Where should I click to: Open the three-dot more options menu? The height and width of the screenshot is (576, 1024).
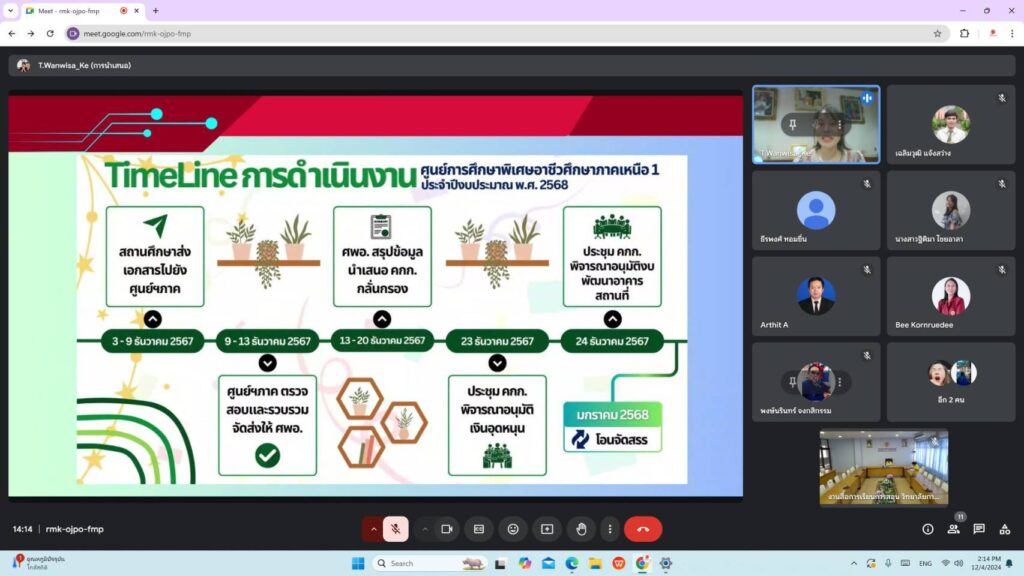[x=608, y=529]
